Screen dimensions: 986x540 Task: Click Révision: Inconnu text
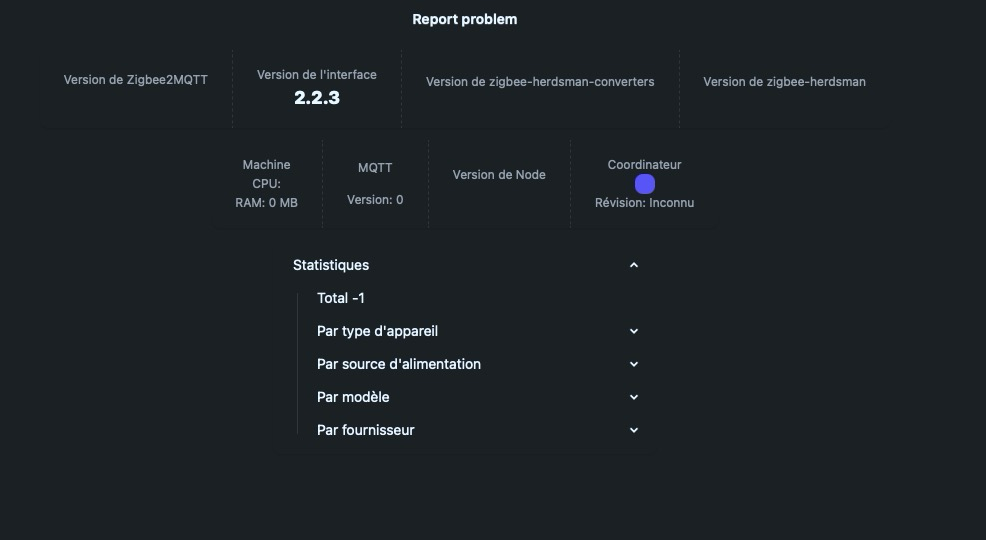pos(644,203)
